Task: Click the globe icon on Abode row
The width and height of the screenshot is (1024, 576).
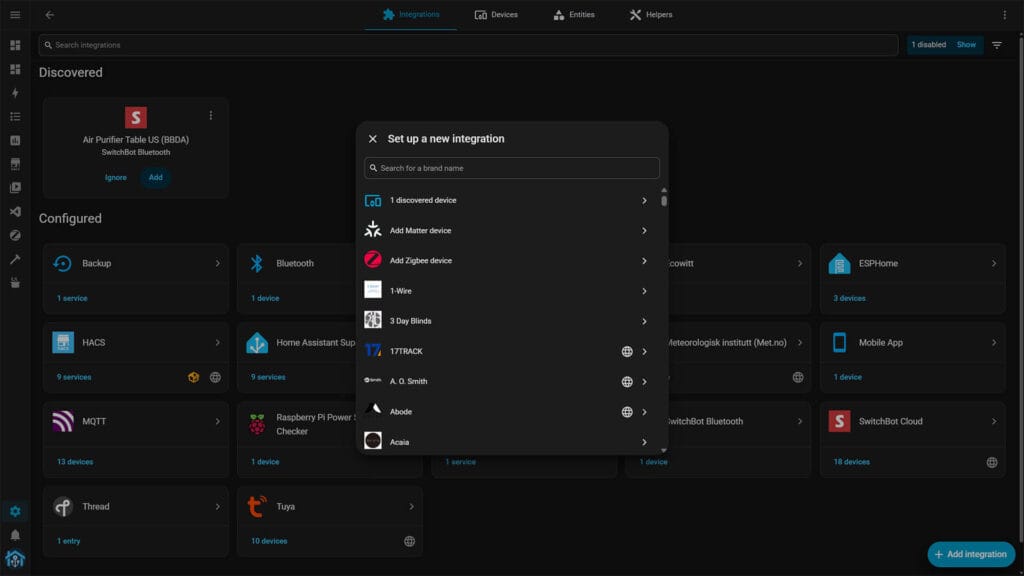Action: tap(626, 411)
